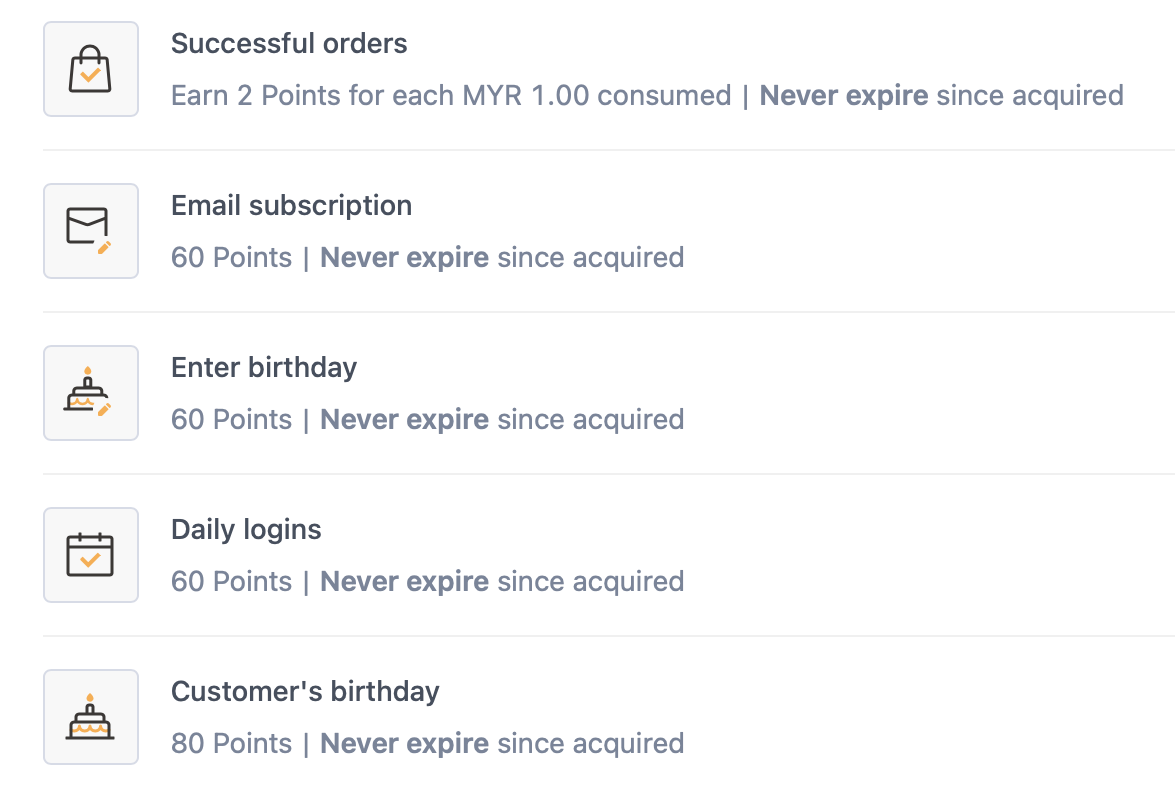Click "Never expire" in Daily logins row
This screenshot has width=1175, height=789.
click(404, 582)
